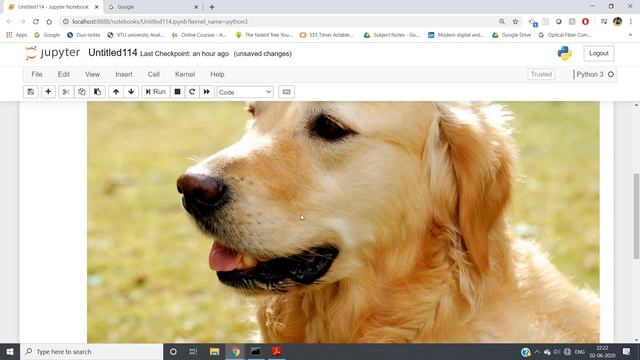Screen dimensions: 640x360
Task: Paste cells below icon
Action: click(98, 92)
